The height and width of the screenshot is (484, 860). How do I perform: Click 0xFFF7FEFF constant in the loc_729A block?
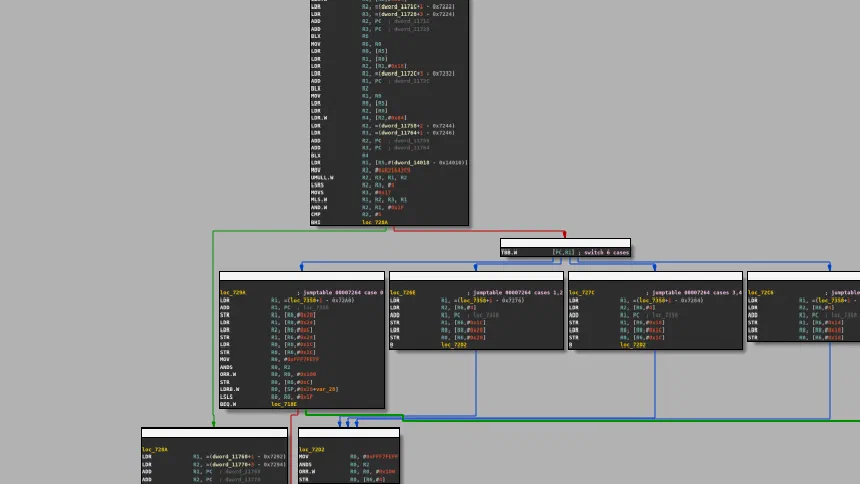pyautogui.click(x=303, y=360)
